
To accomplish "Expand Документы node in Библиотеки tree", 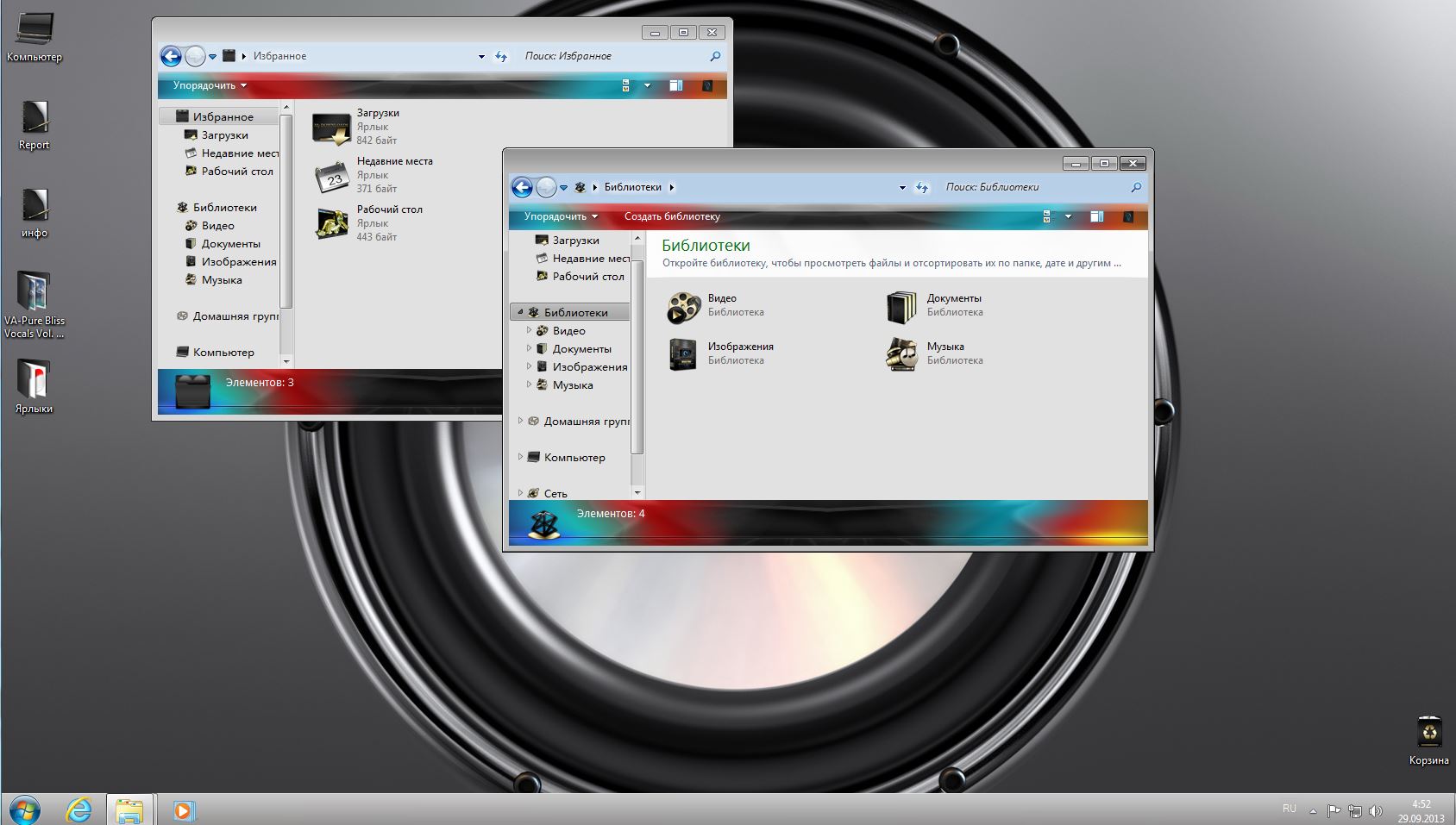I will [529, 348].
